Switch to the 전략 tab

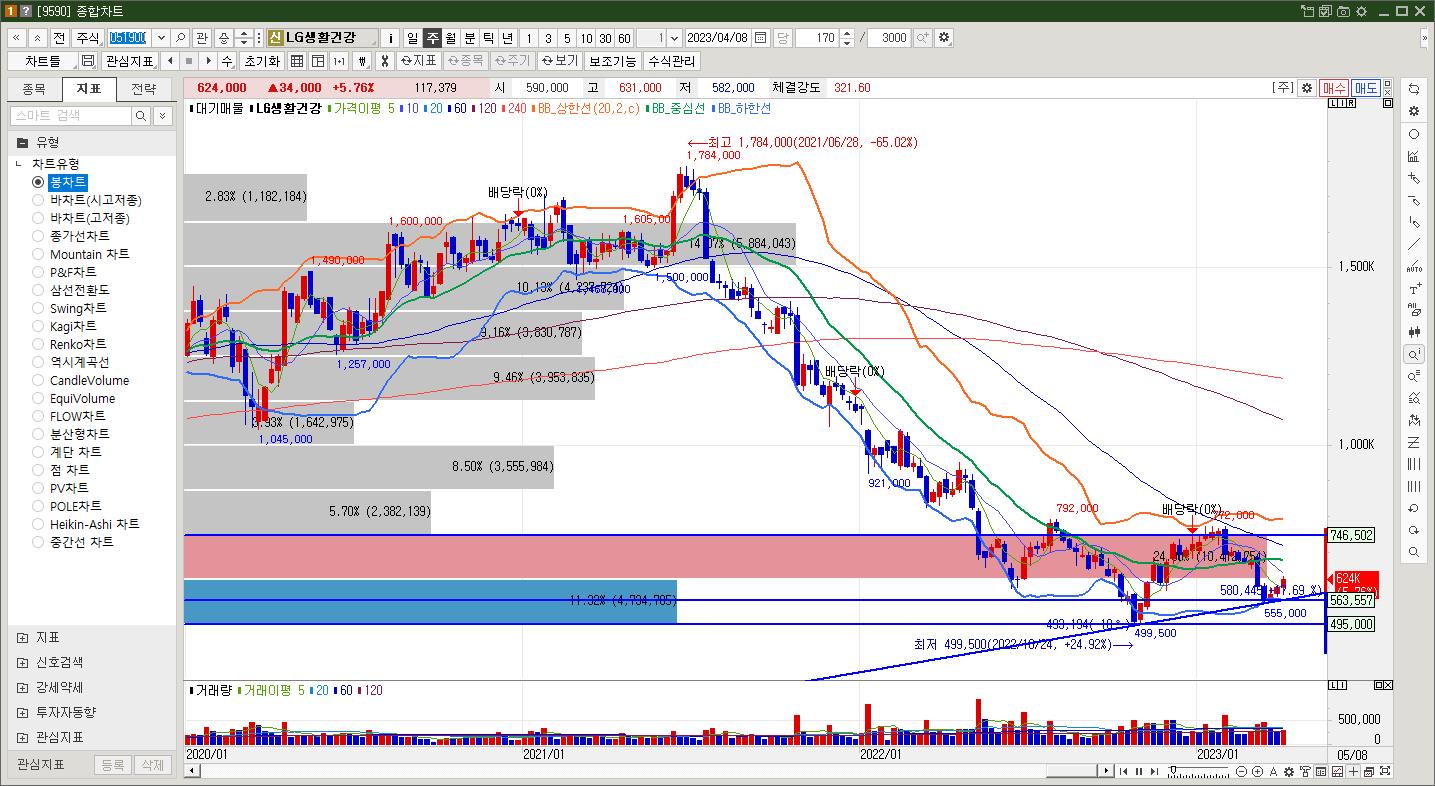click(144, 89)
